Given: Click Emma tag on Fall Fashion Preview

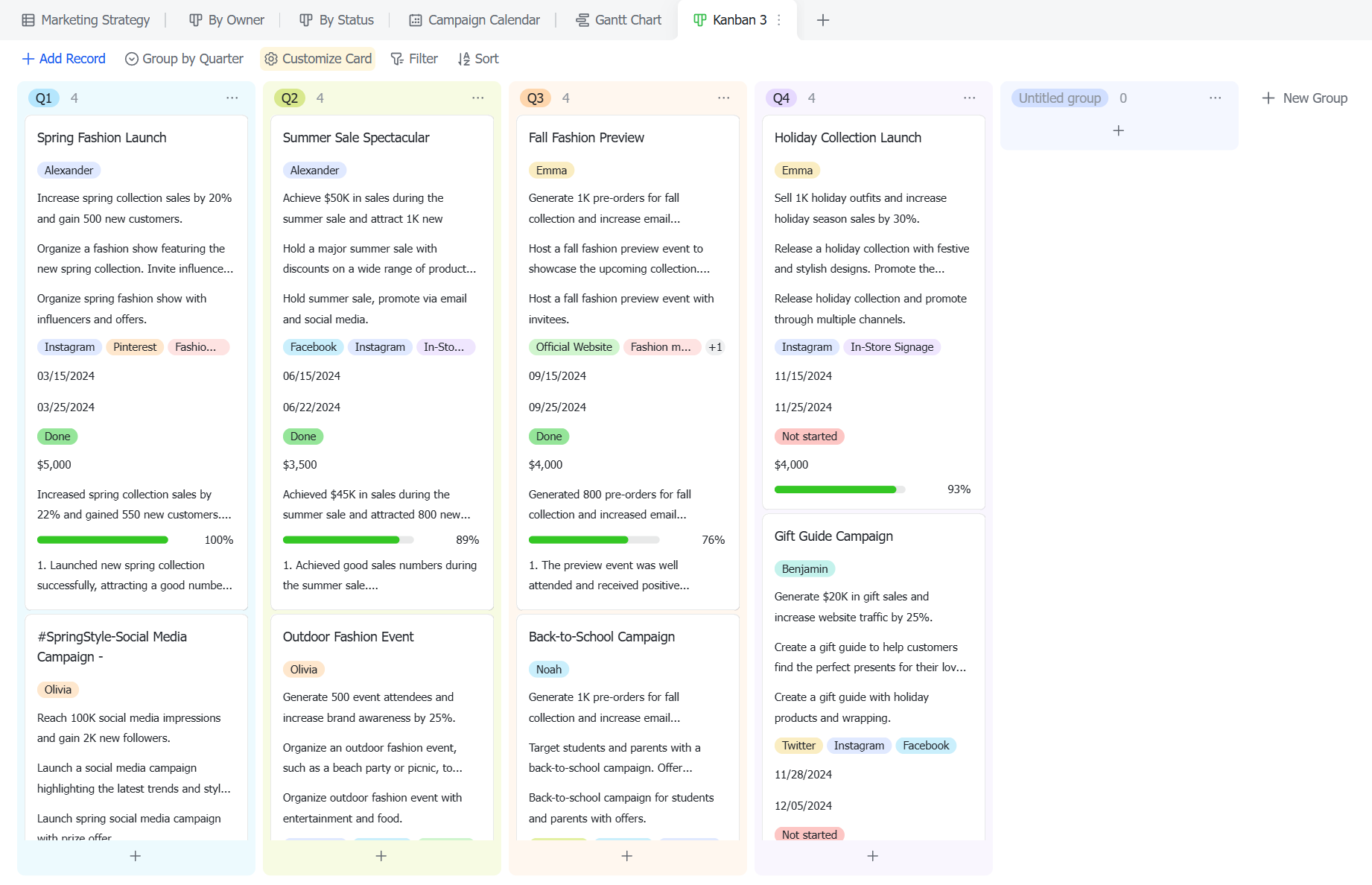Looking at the screenshot, I should pyautogui.click(x=551, y=171).
